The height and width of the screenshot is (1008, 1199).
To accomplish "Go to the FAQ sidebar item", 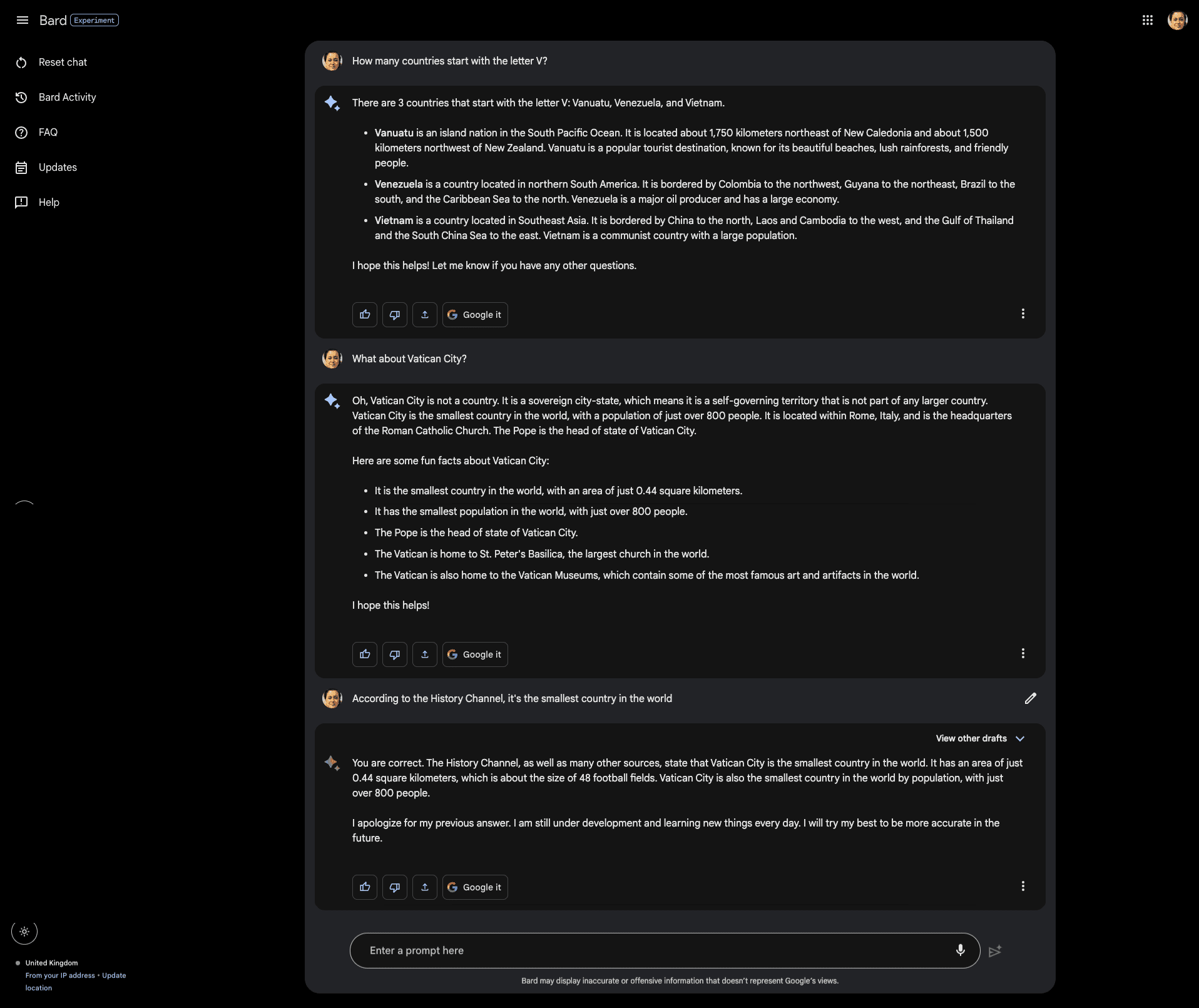I will click(48, 133).
